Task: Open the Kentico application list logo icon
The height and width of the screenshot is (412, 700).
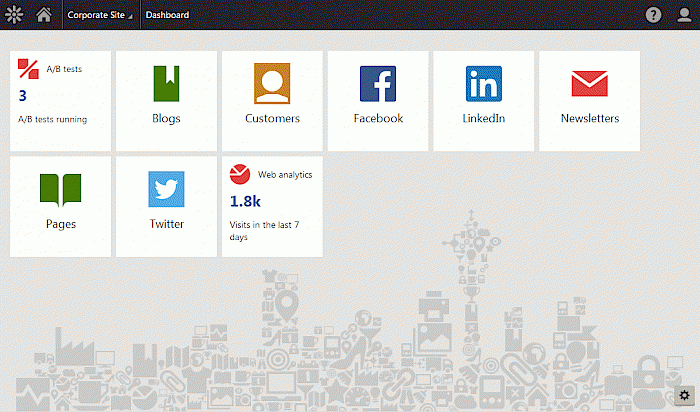Action: click(14, 15)
